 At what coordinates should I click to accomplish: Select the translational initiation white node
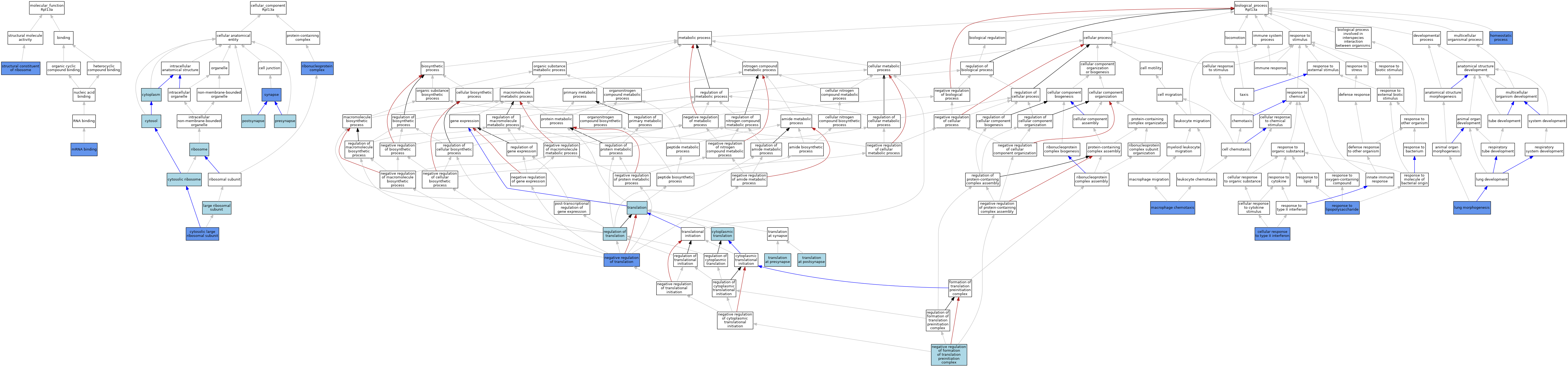coord(693,234)
